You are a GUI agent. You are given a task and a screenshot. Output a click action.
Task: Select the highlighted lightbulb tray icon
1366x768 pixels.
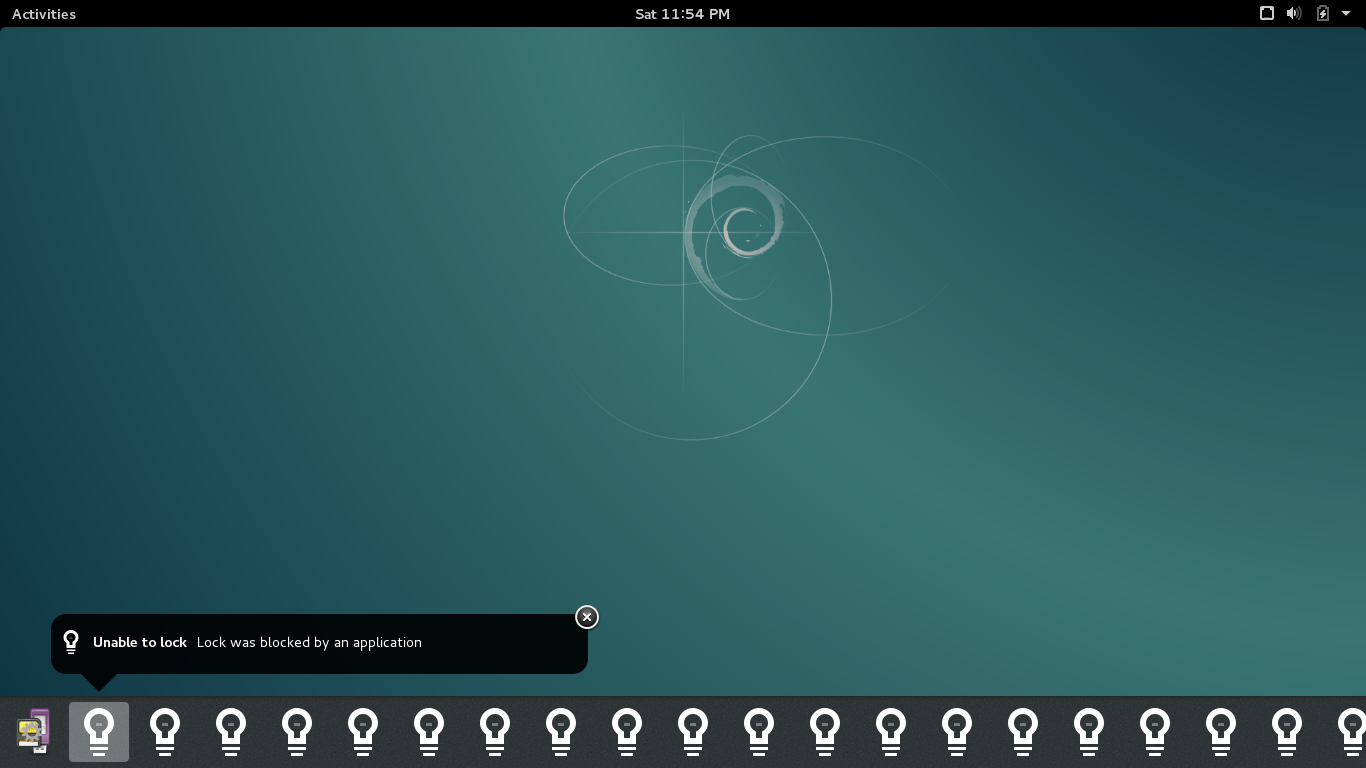click(x=99, y=732)
